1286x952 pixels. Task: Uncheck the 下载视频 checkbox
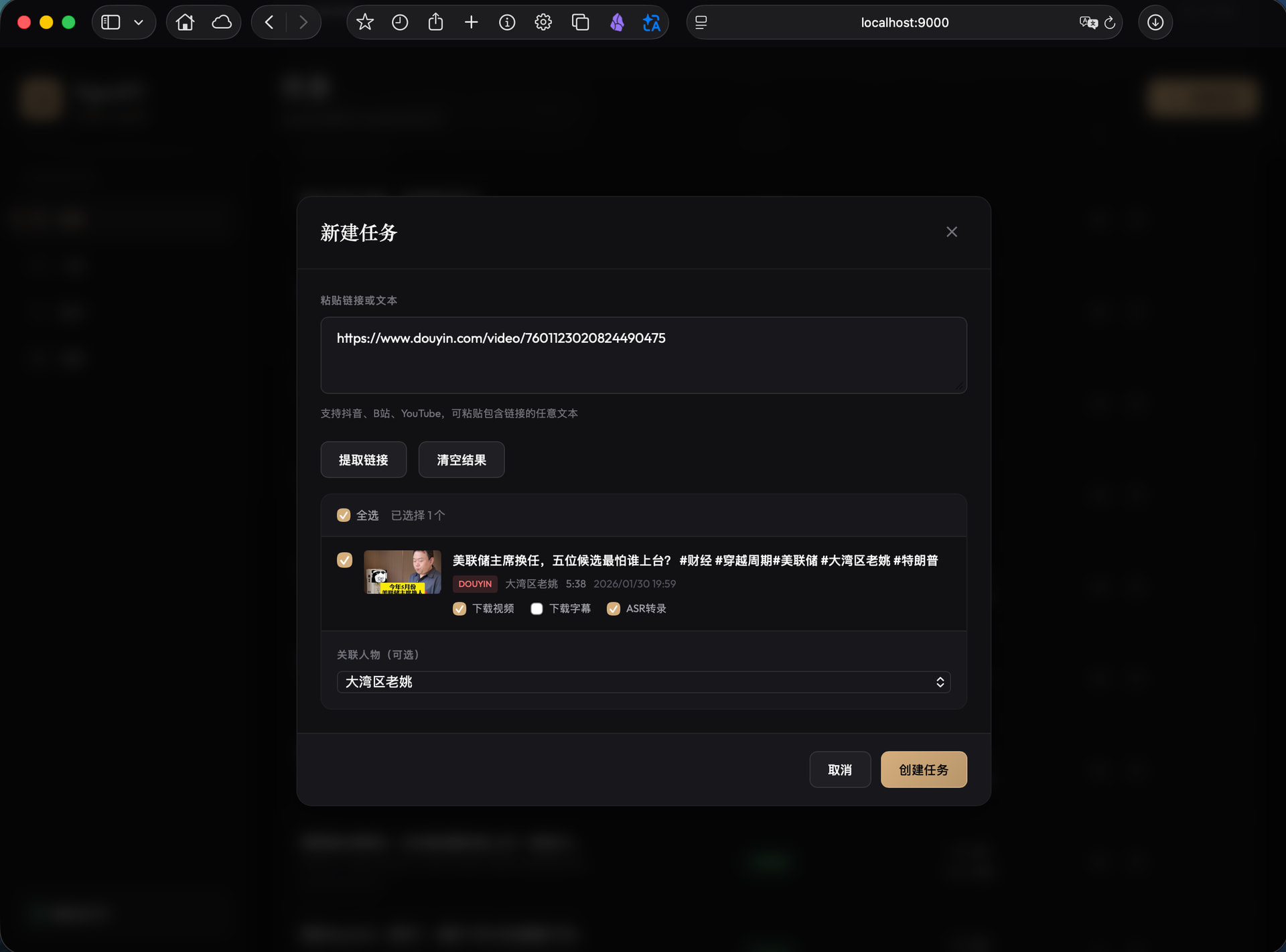pyautogui.click(x=459, y=608)
